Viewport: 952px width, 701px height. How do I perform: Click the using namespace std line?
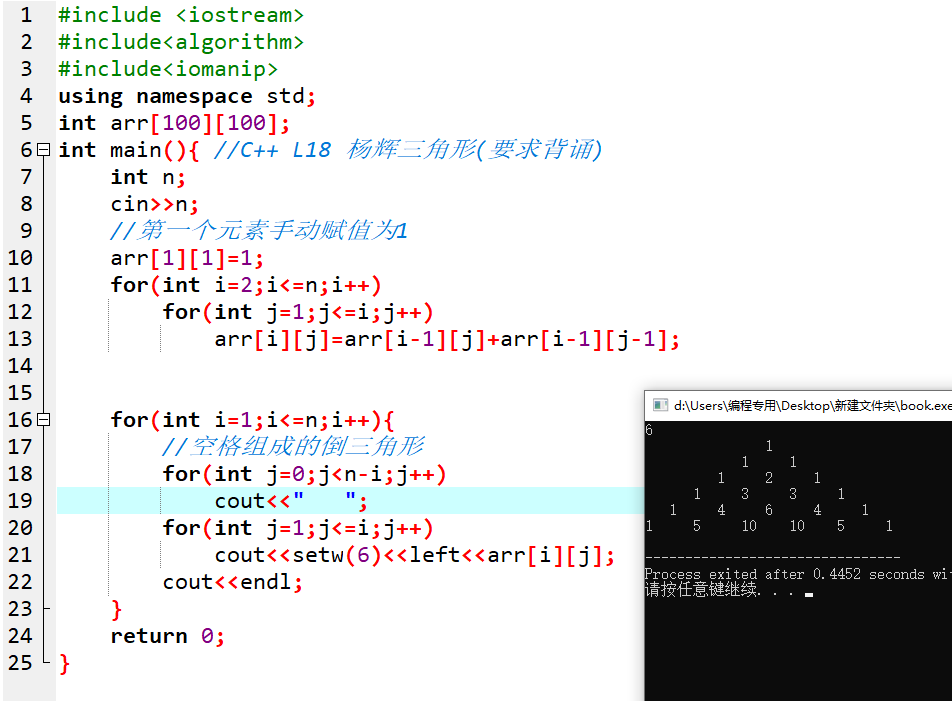coord(187,96)
